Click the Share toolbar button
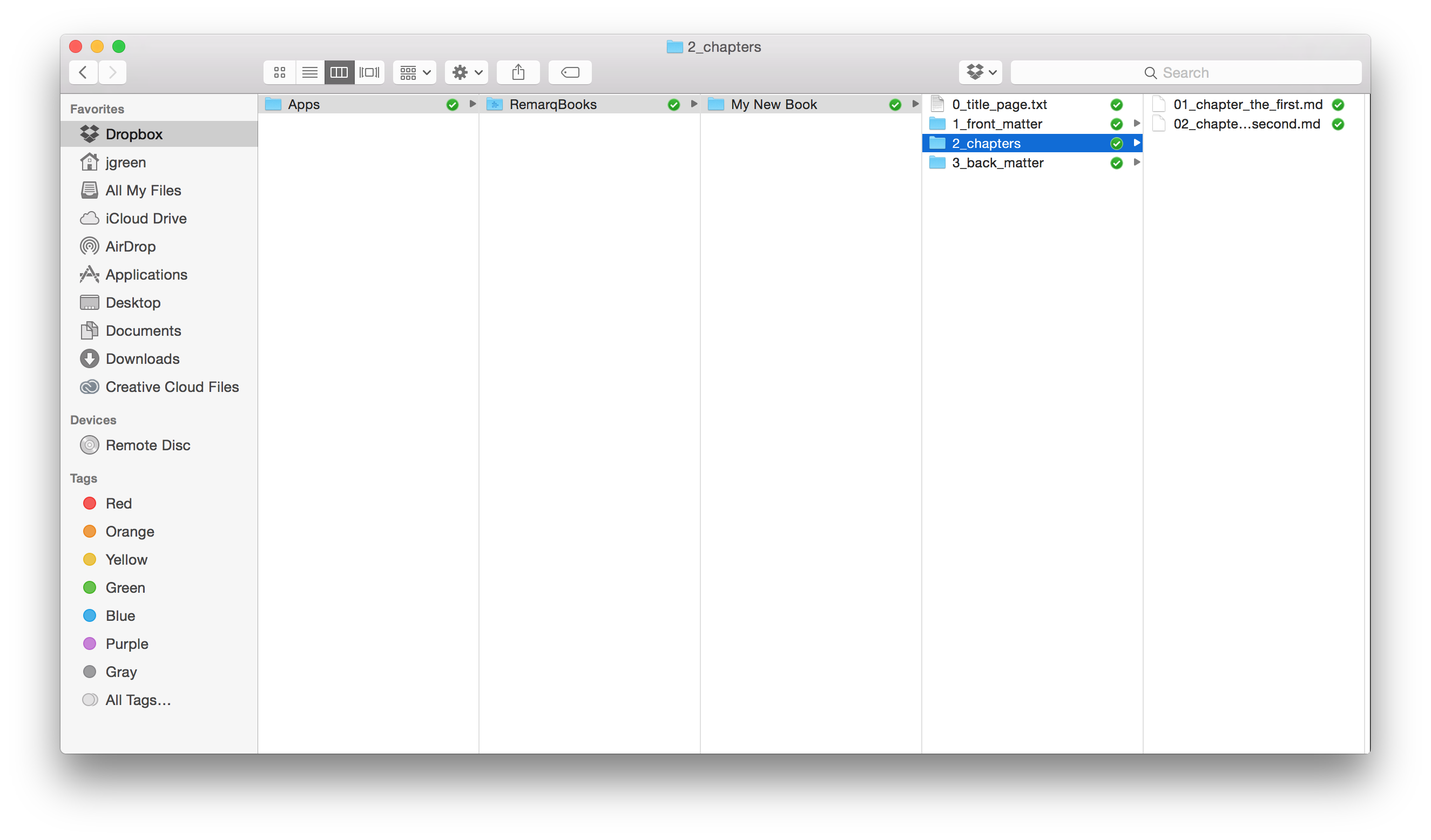The width and height of the screenshot is (1431, 840). (518, 72)
